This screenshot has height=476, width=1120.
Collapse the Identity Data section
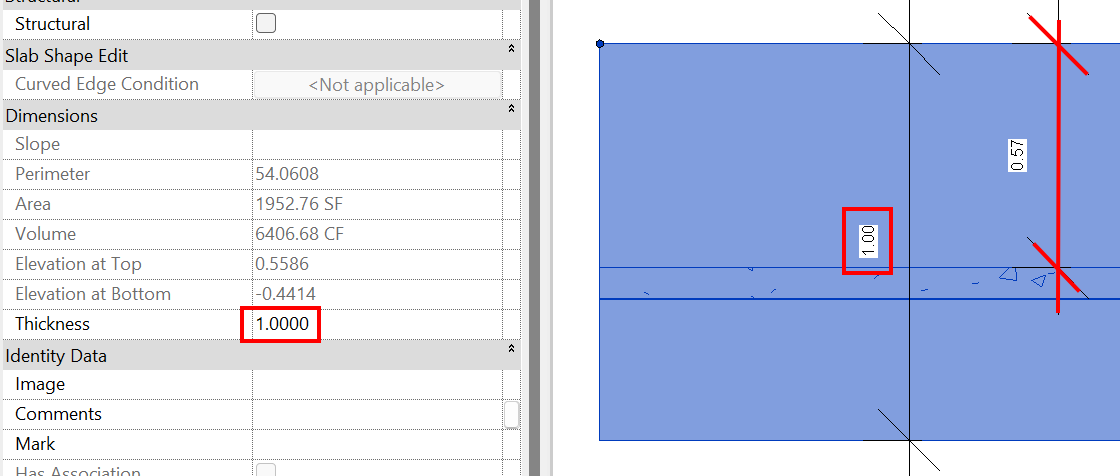pos(511,349)
